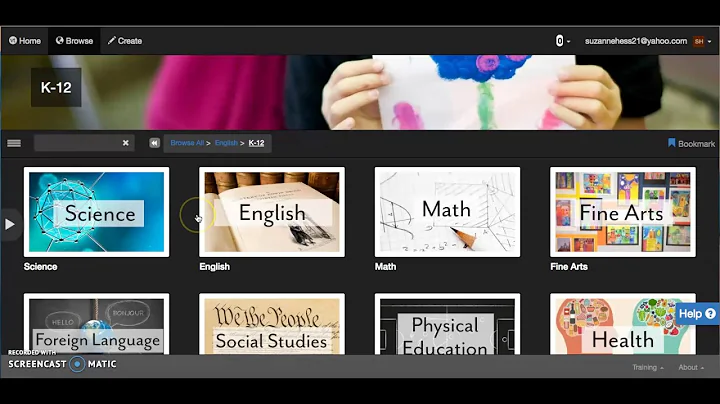Bookmark this page
Image resolution: width=720 pixels, height=404 pixels.
pyautogui.click(x=691, y=144)
